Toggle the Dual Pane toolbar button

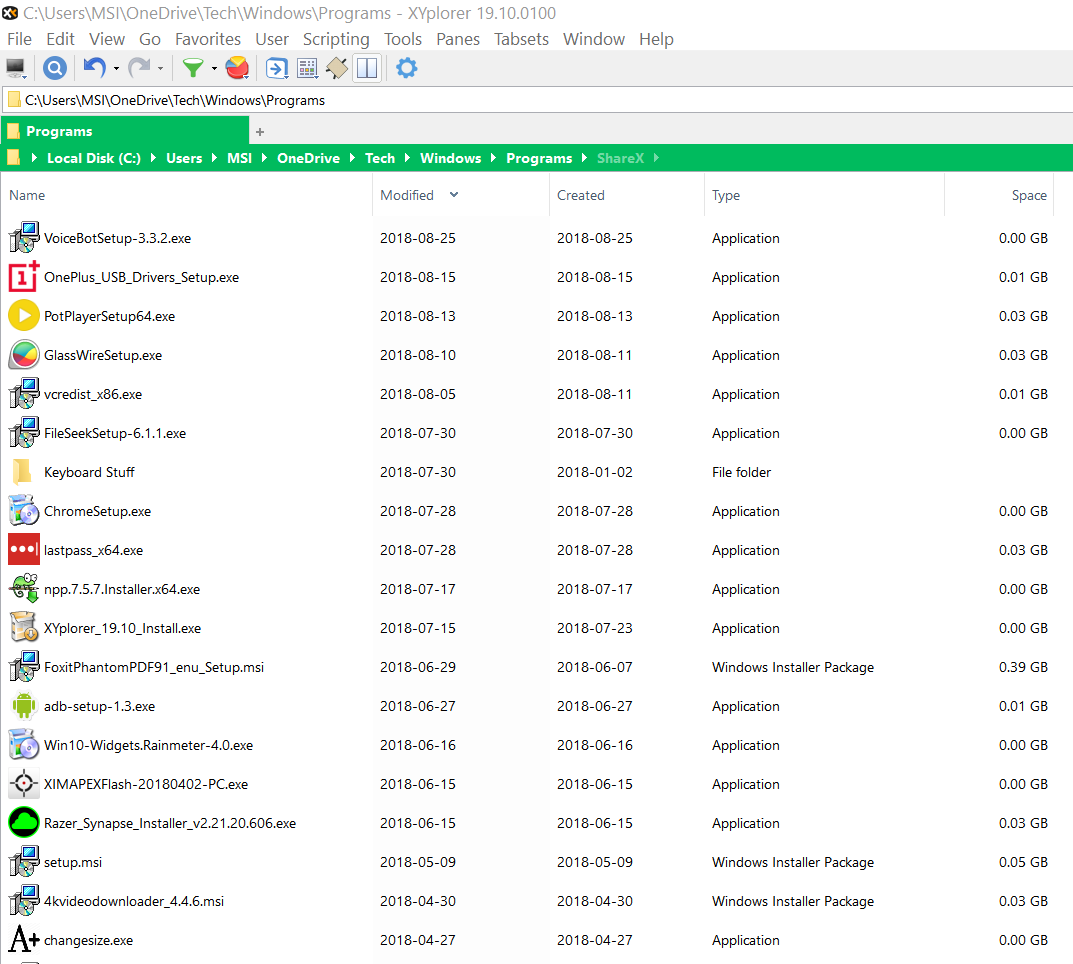pos(367,68)
